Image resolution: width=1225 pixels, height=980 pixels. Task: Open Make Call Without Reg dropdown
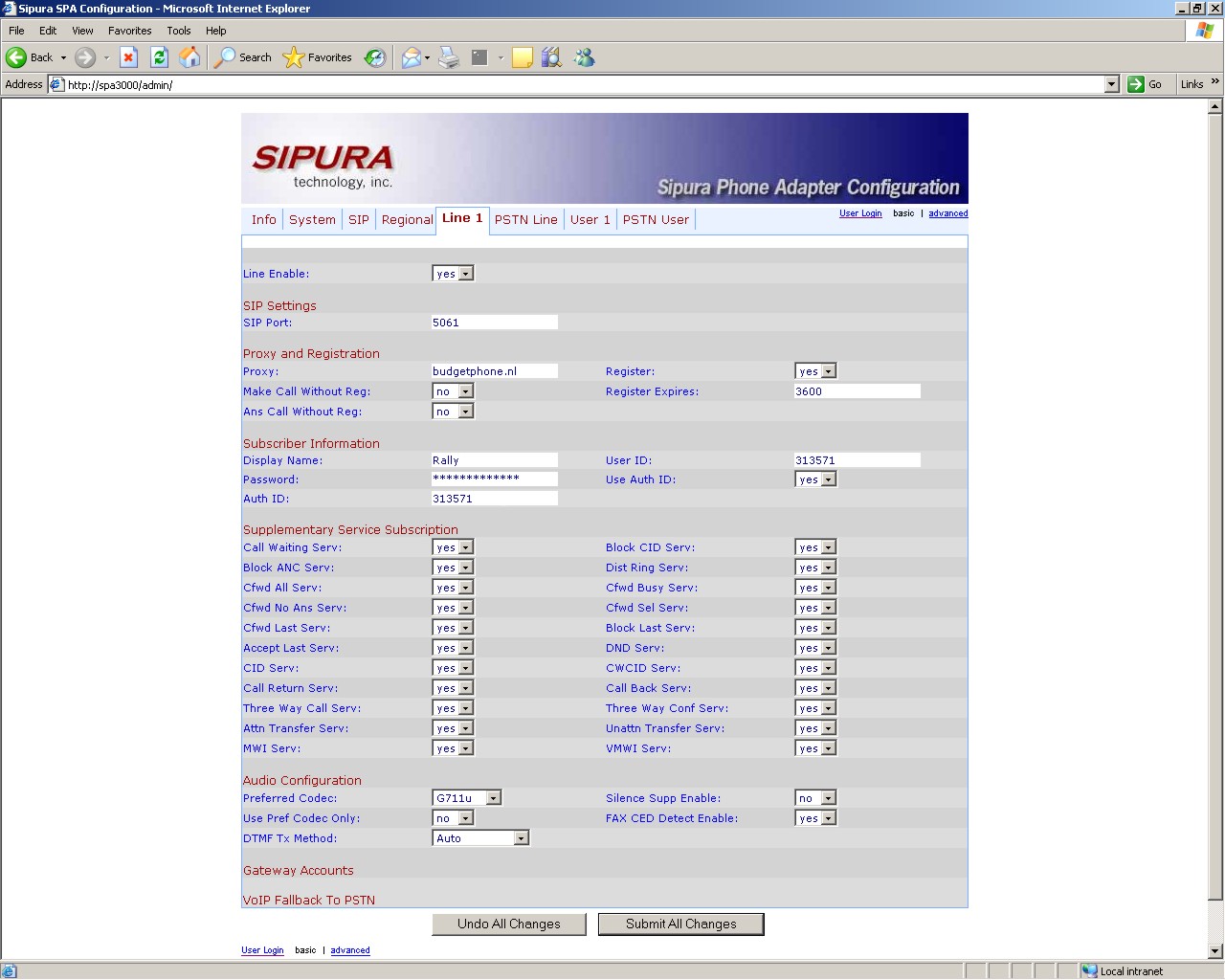453,391
